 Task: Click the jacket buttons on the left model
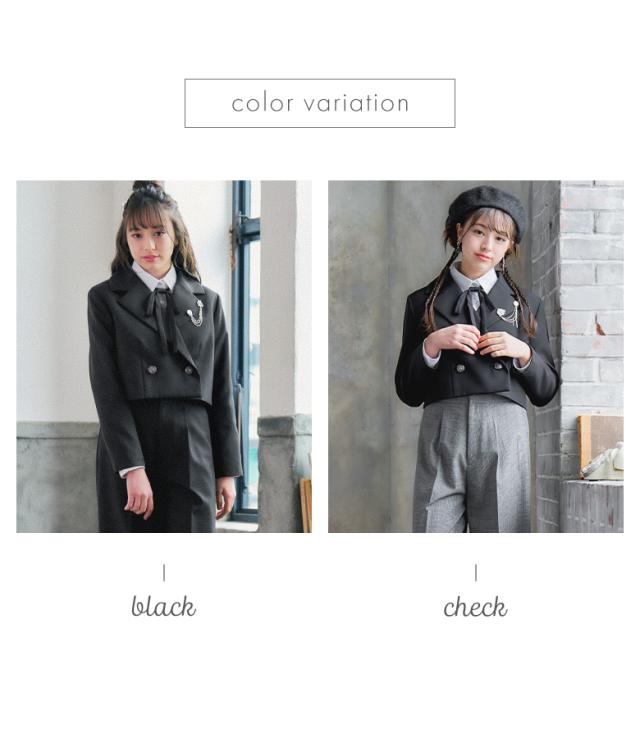170,370
